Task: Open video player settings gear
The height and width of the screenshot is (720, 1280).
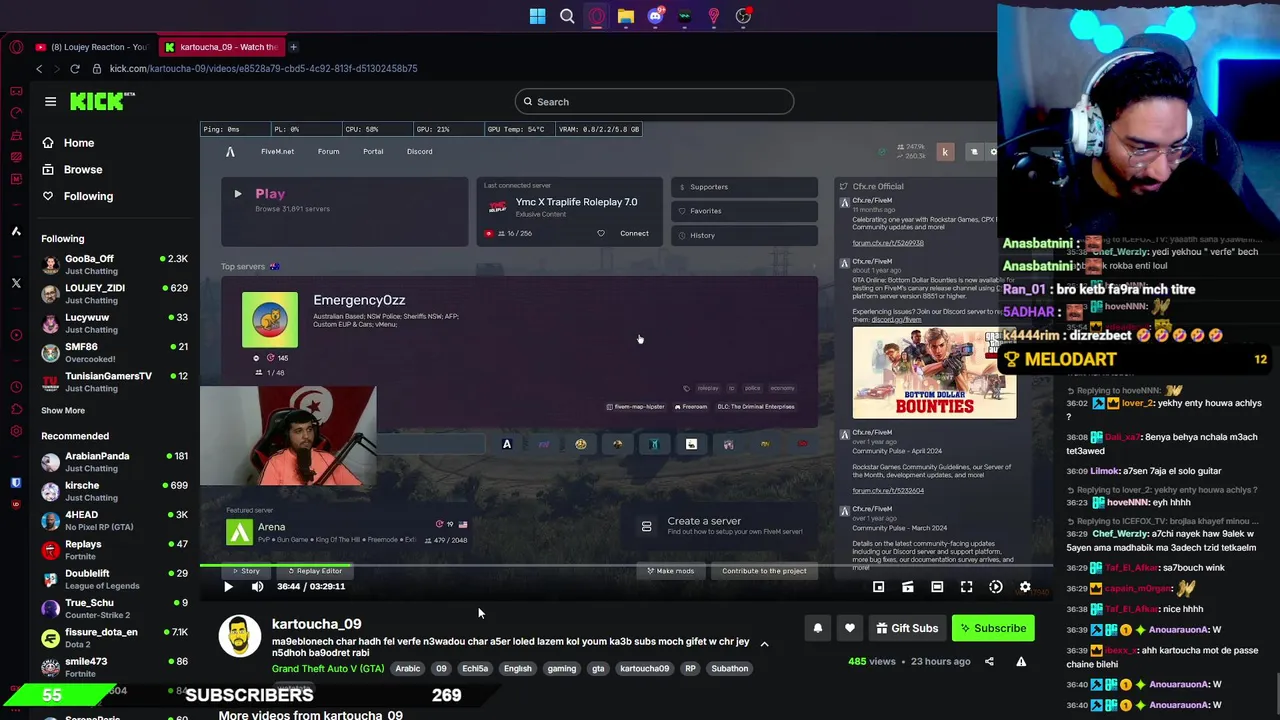Action: (x=1025, y=587)
